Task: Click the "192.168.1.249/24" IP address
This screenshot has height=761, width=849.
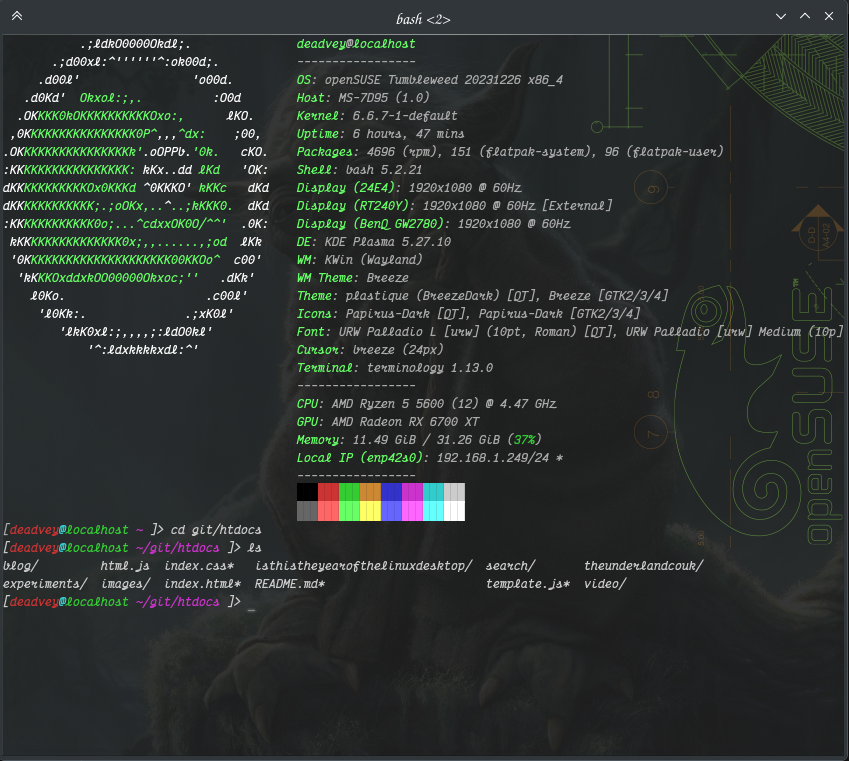Action: click(x=493, y=458)
